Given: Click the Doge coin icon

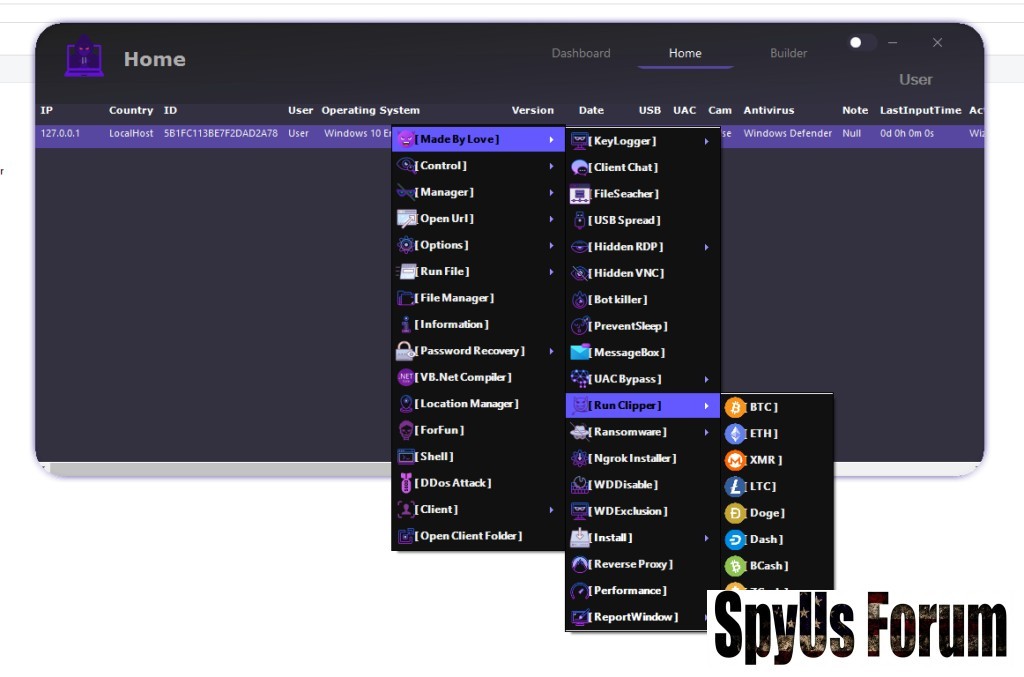Looking at the screenshot, I should click(x=736, y=513).
